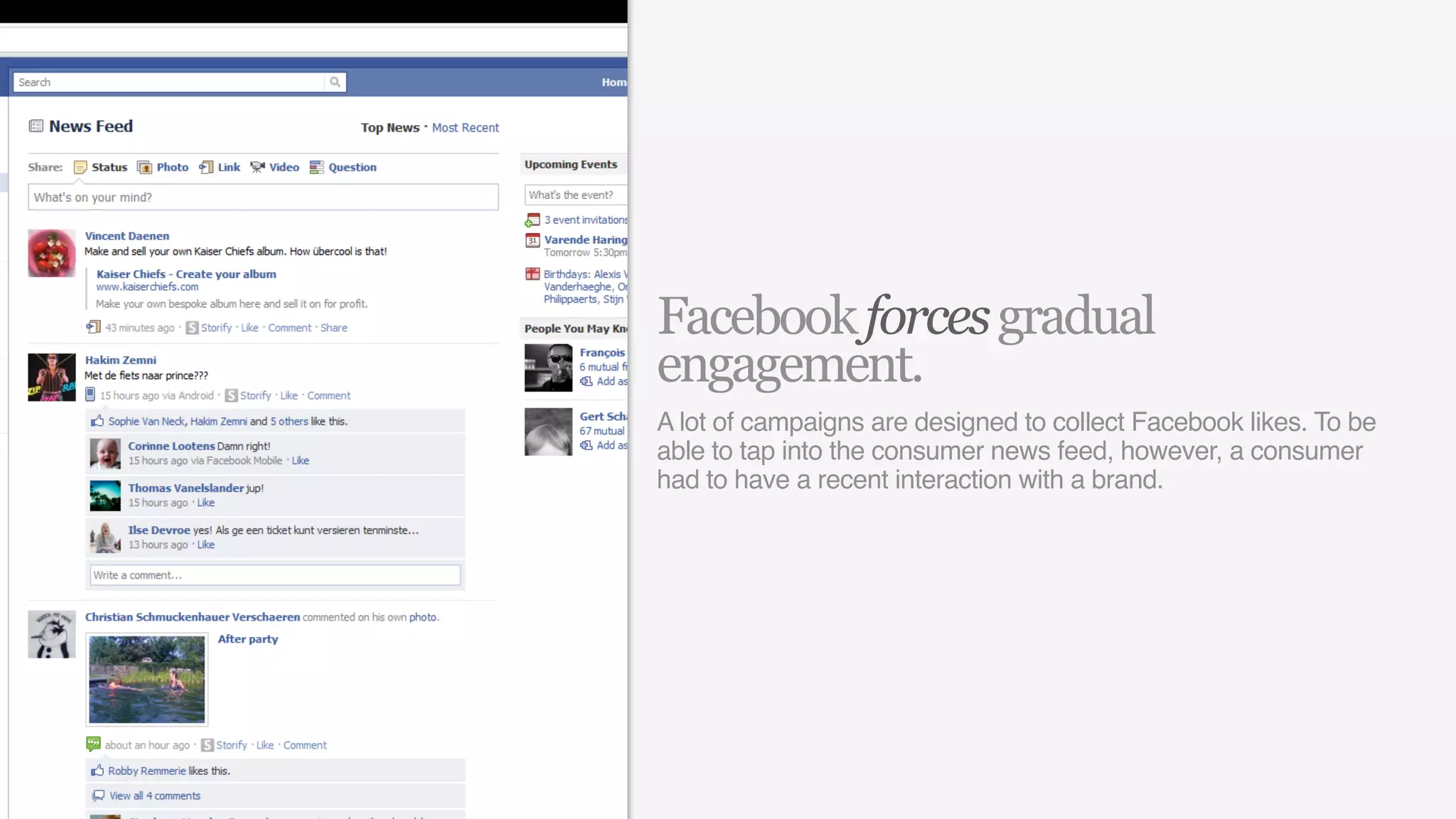Click the News Feed header icon

(36, 126)
